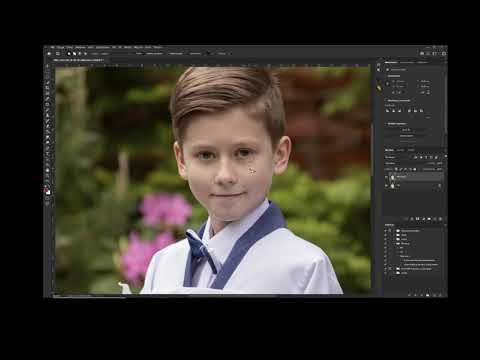Click the Play action button in Actions panel
Image resolution: width=480 pixels, height=360 pixels.
[422, 295]
